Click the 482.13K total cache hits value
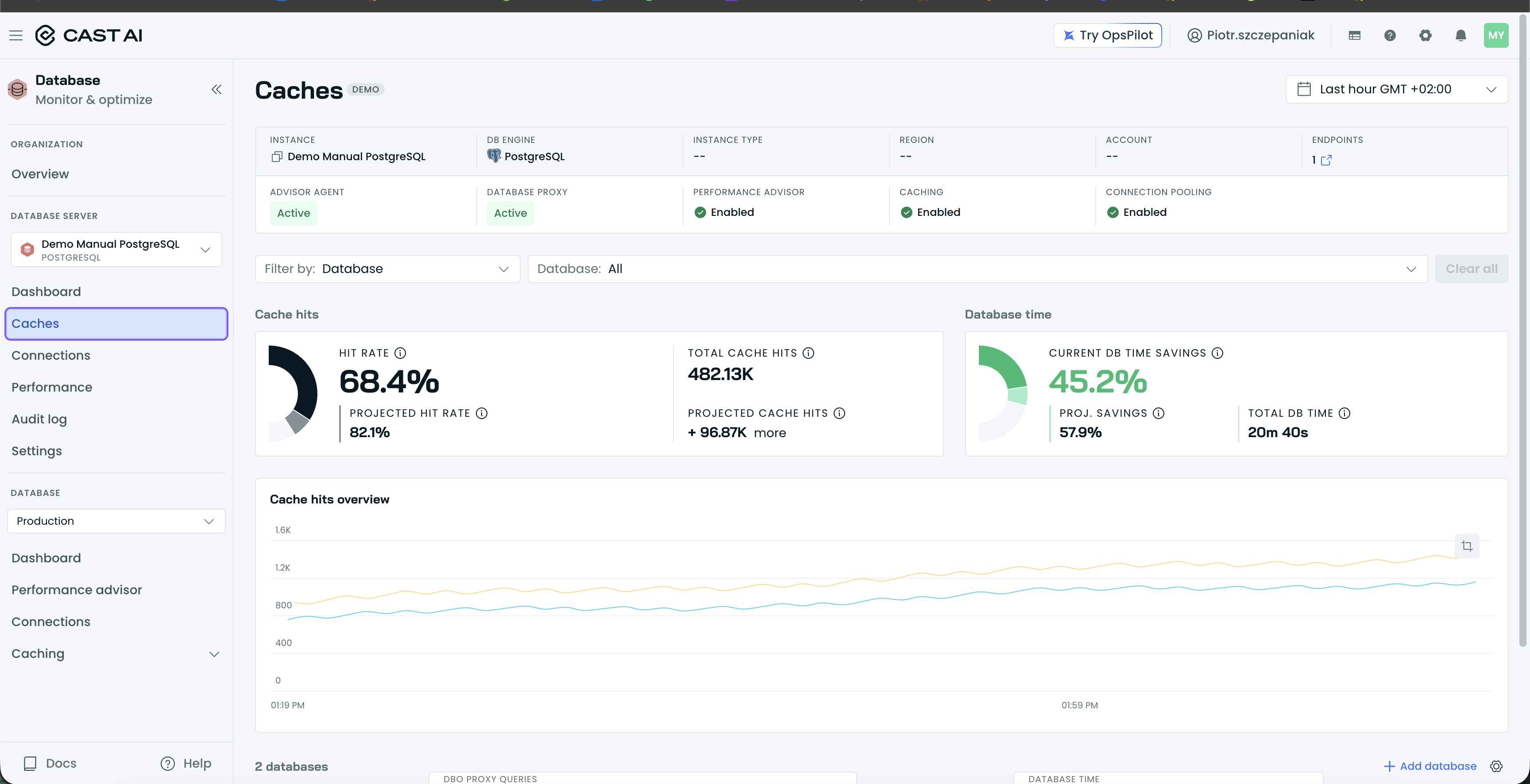Viewport: 1530px width, 784px height. coord(720,374)
